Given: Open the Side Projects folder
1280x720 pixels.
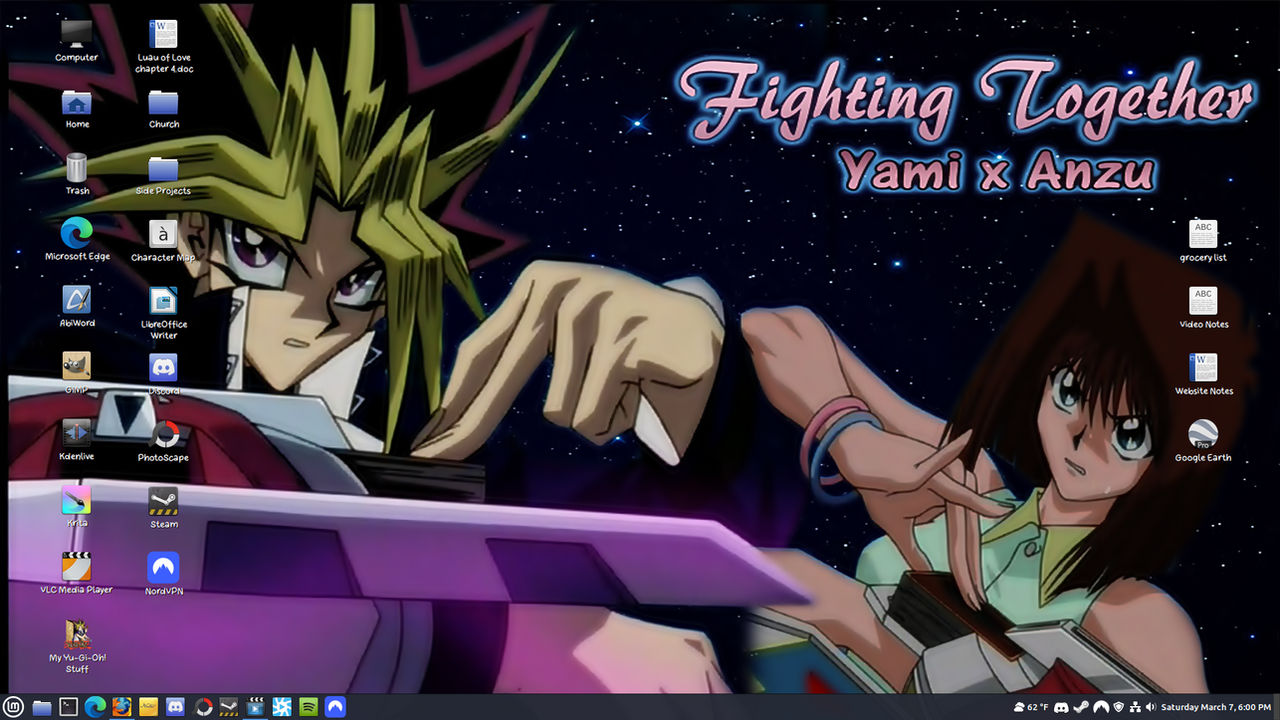Looking at the screenshot, I should [164, 175].
